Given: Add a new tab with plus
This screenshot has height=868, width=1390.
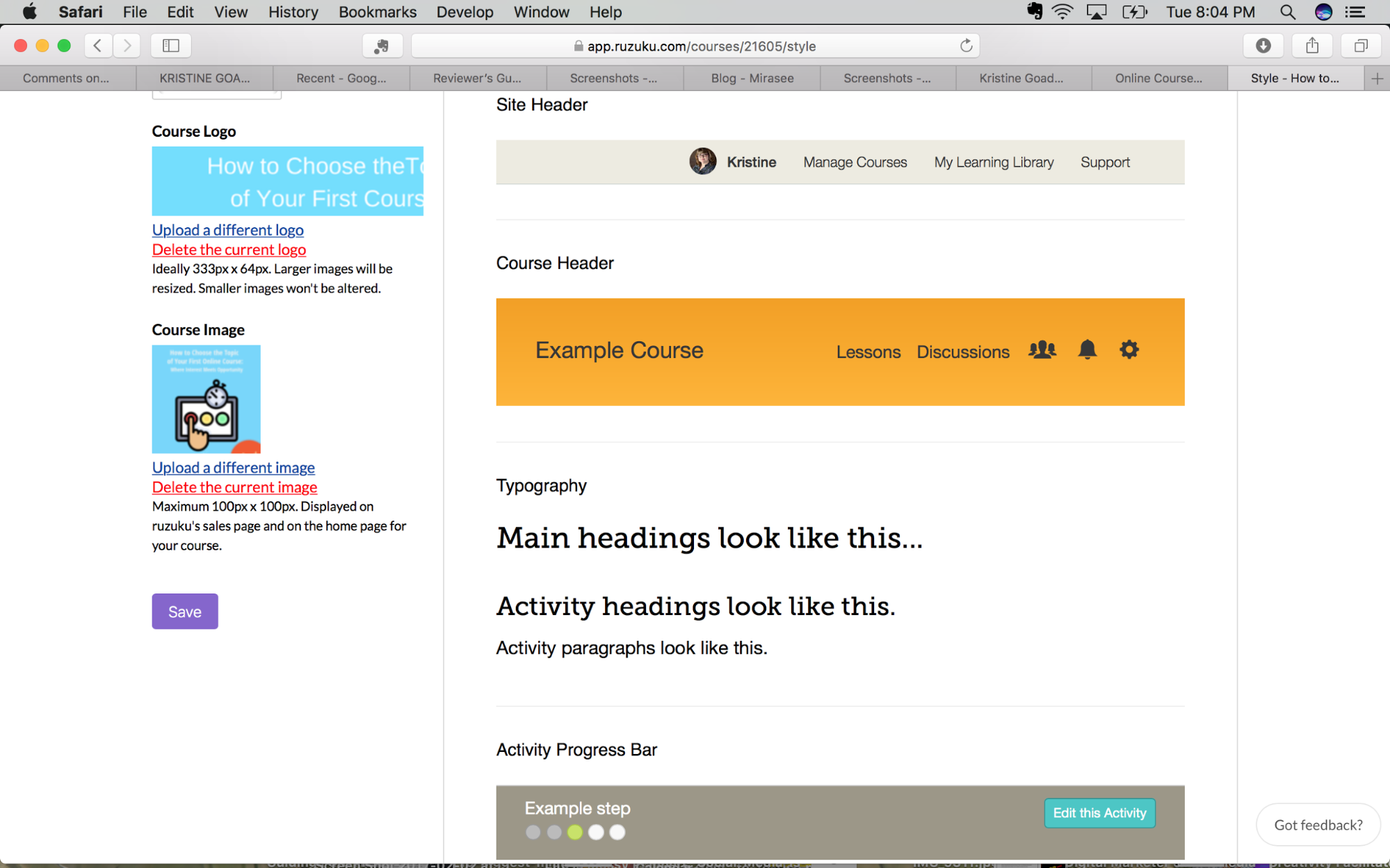Looking at the screenshot, I should 1377,79.
